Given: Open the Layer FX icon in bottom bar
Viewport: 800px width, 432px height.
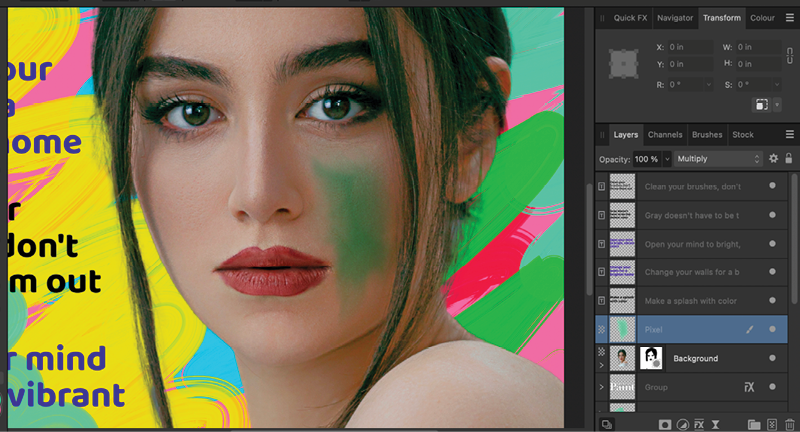Looking at the screenshot, I should coord(700,424).
